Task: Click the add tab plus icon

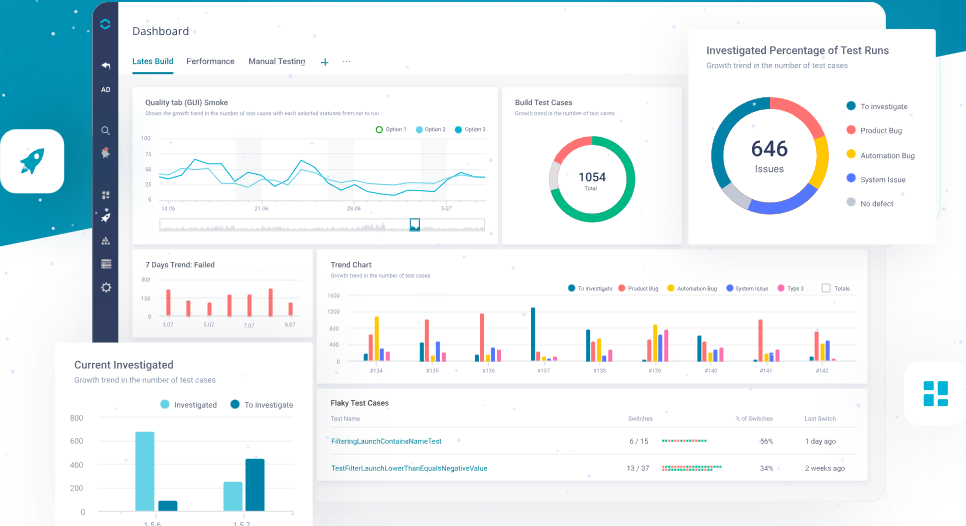Action: pos(324,62)
